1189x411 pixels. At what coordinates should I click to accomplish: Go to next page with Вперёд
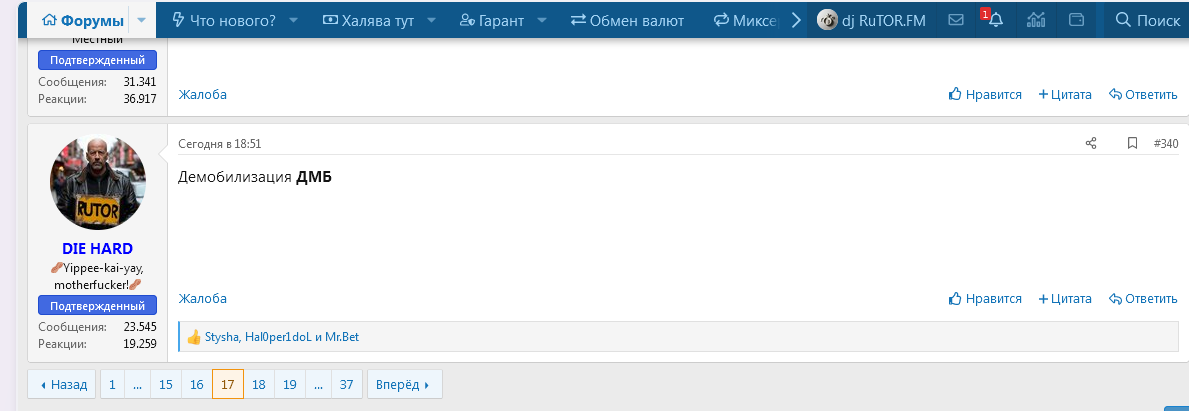(x=404, y=384)
